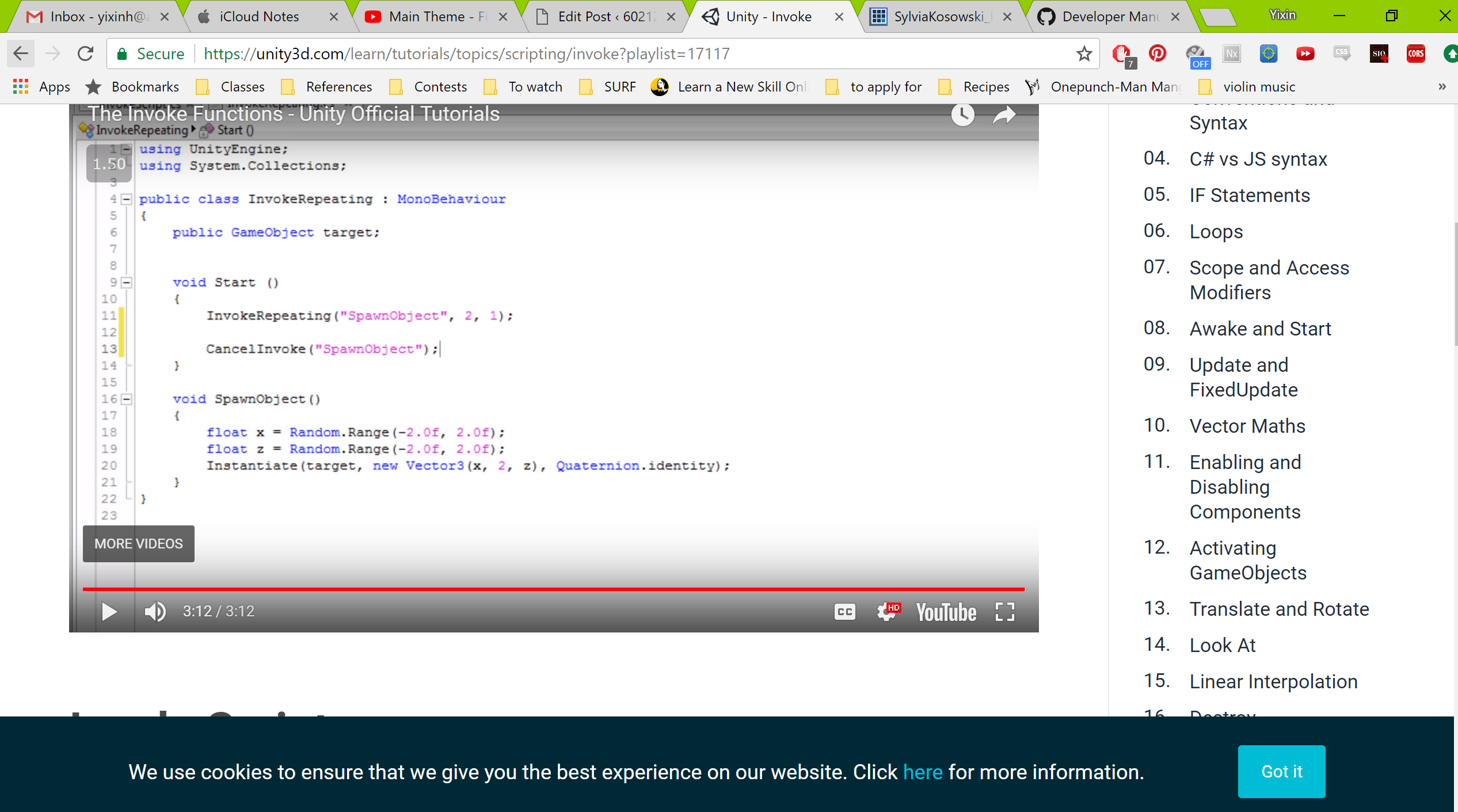This screenshot has height=812, width=1458.
Task: Open Learn a New Skill Online bookmark
Action: tap(729, 87)
